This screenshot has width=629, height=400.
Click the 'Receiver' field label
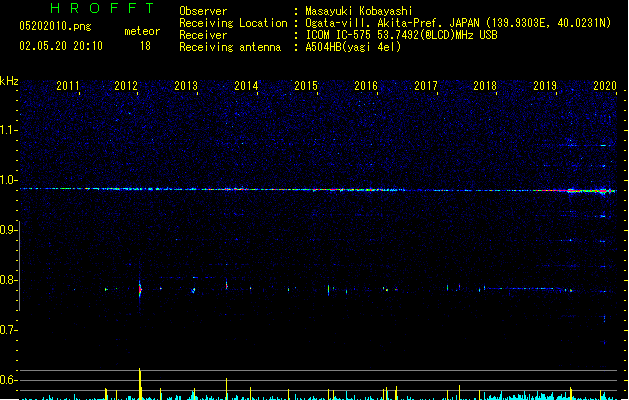tap(203, 35)
